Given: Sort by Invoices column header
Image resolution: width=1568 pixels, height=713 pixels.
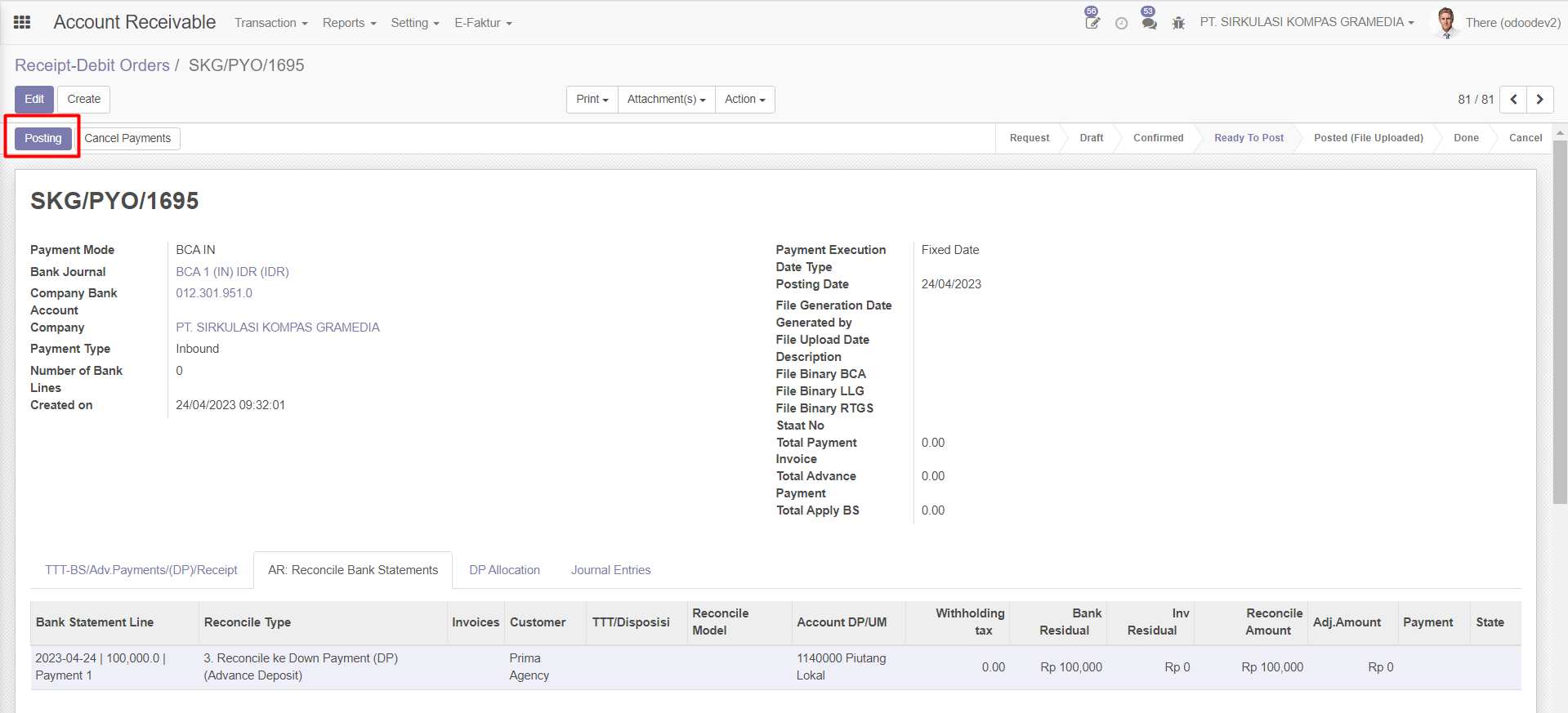Looking at the screenshot, I should click(476, 622).
